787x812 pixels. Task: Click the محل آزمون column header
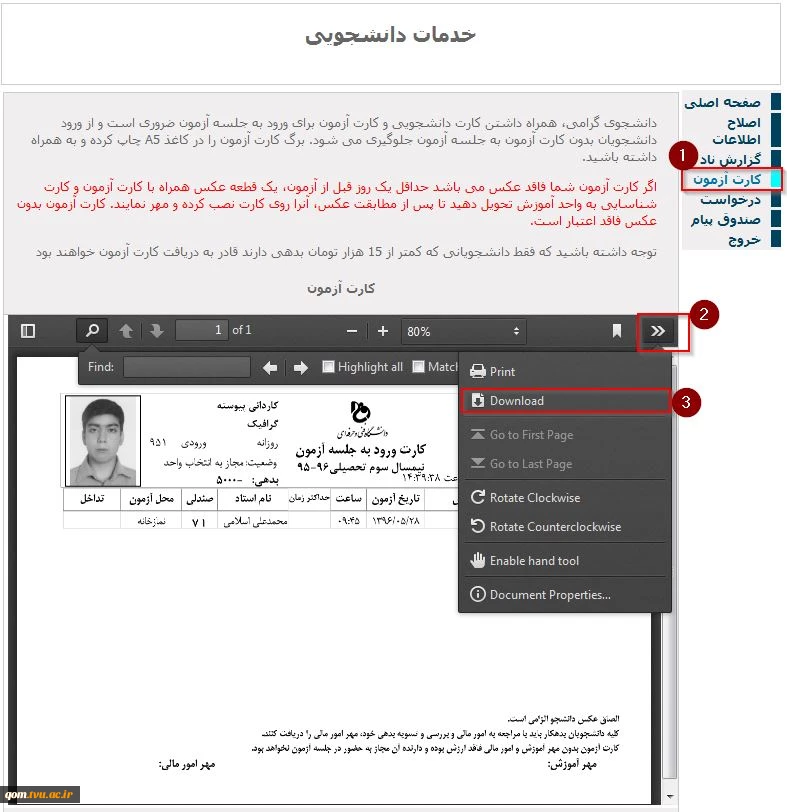pos(152,498)
